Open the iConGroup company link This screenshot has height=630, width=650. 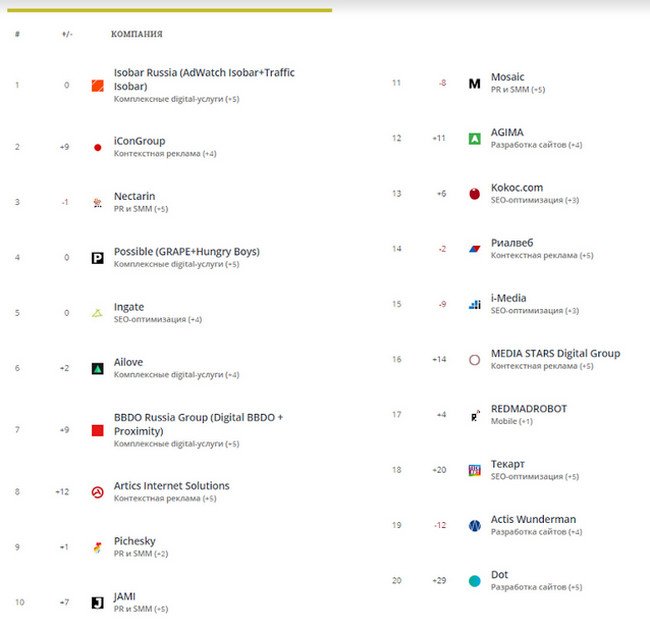pos(139,141)
